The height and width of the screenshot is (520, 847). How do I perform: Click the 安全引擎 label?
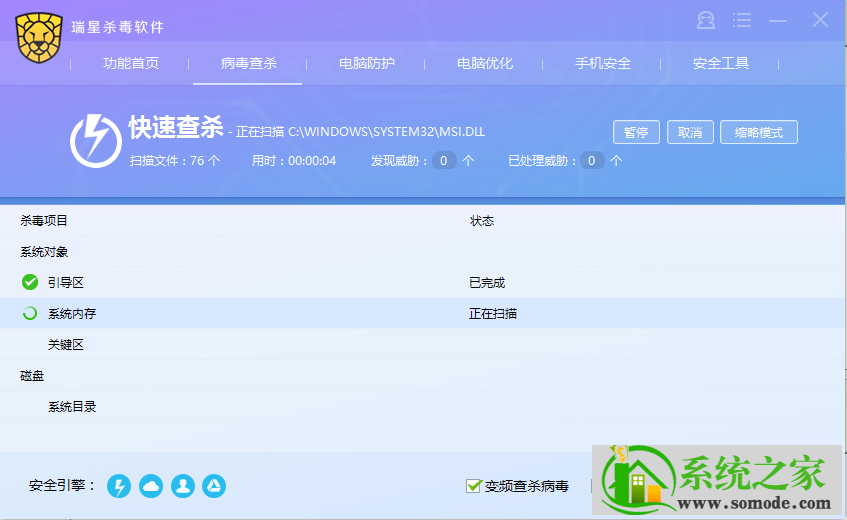pos(62,485)
